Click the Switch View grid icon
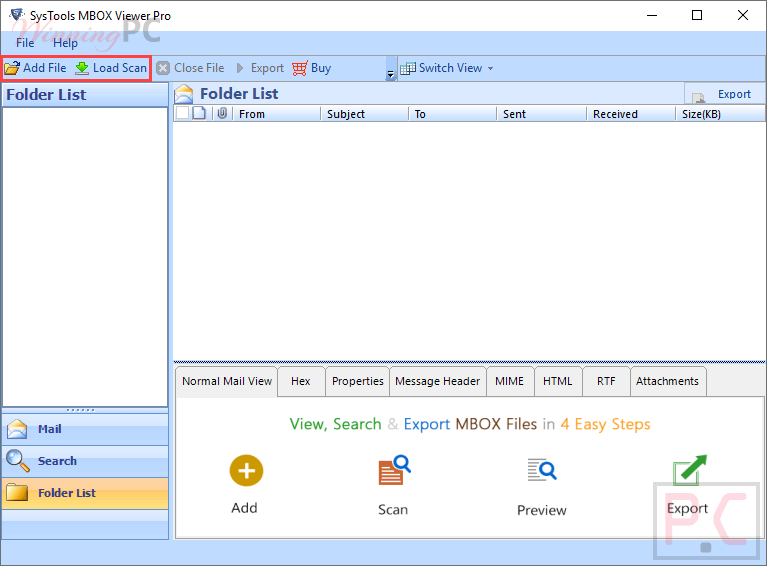The image size is (767, 566). click(407, 68)
